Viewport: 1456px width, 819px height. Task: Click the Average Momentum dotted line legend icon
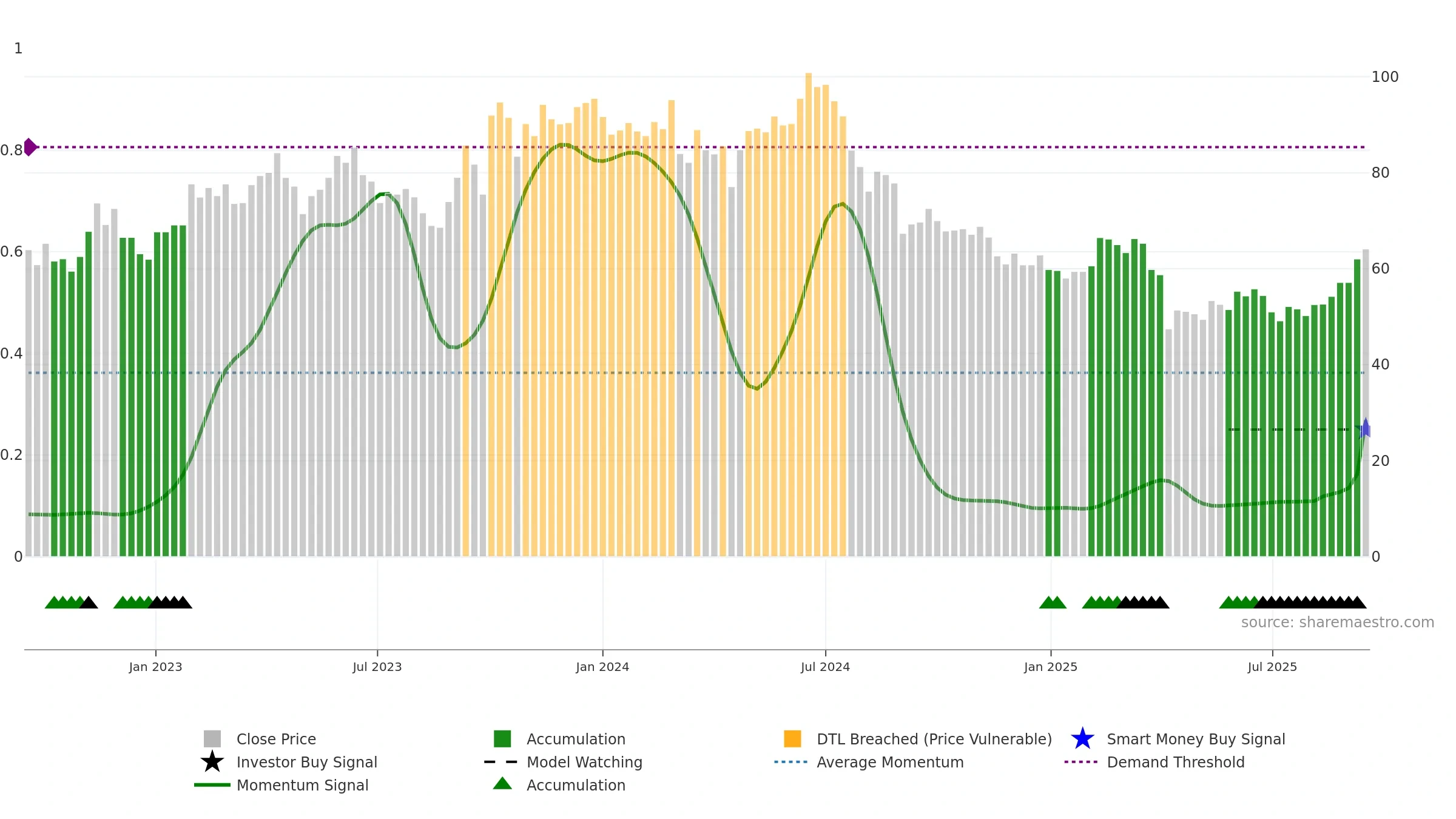point(791,762)
